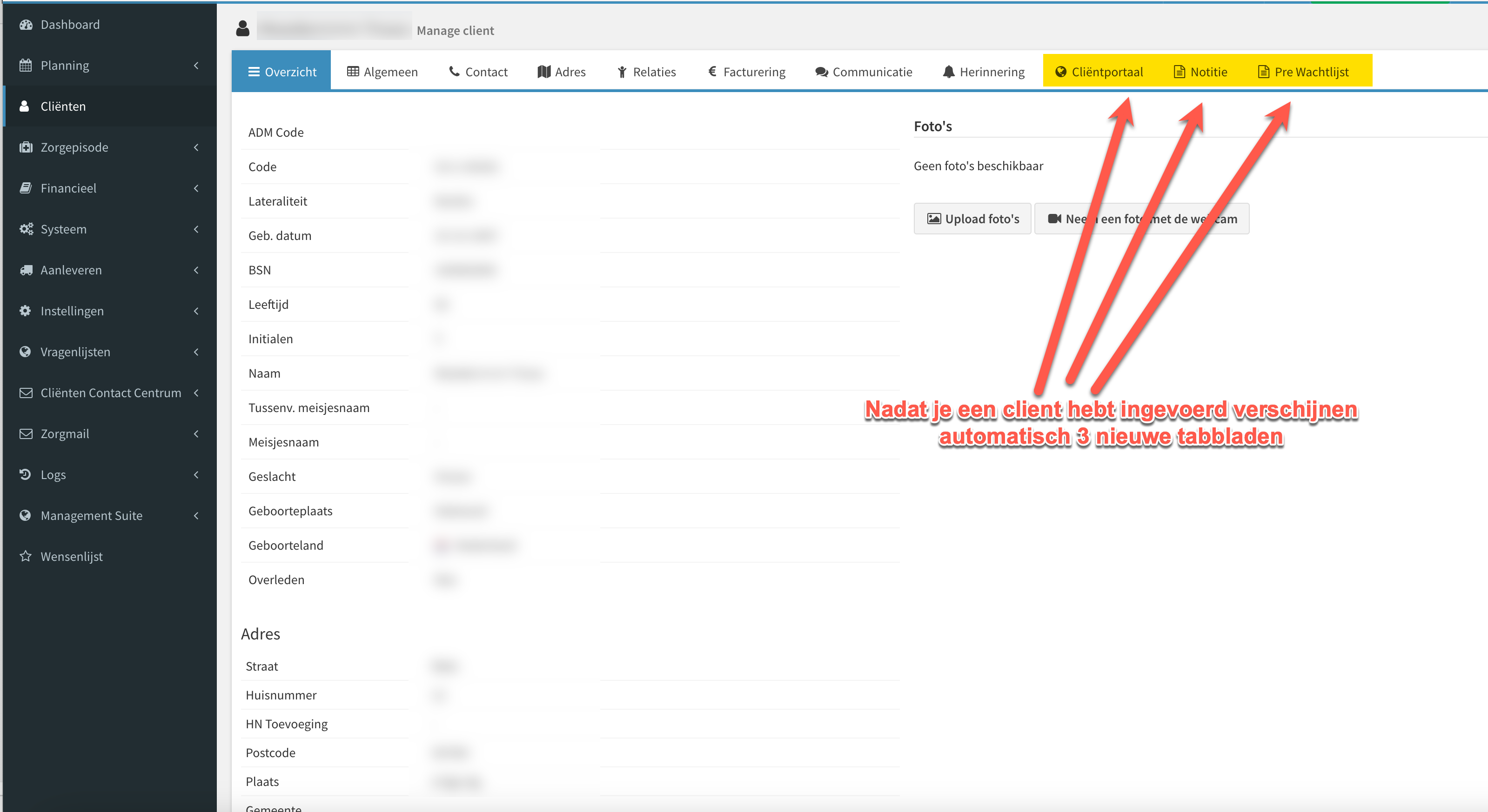Click the Communicatie chat bubbles icon
This screenshot has width=1488, height=812.
coord(821,72)
